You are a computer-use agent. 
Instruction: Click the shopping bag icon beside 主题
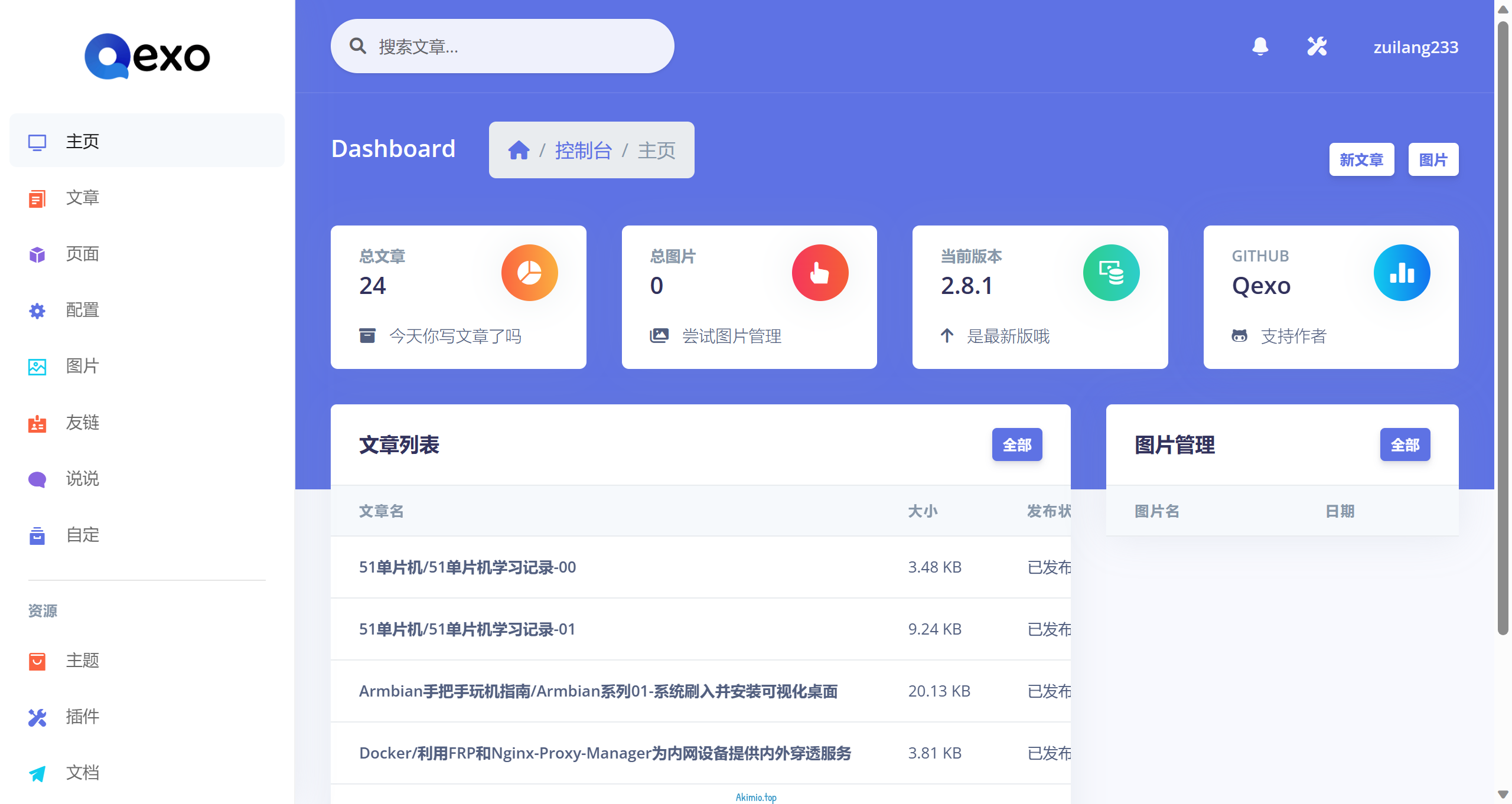pyautogui.click(x=37, y=661)
